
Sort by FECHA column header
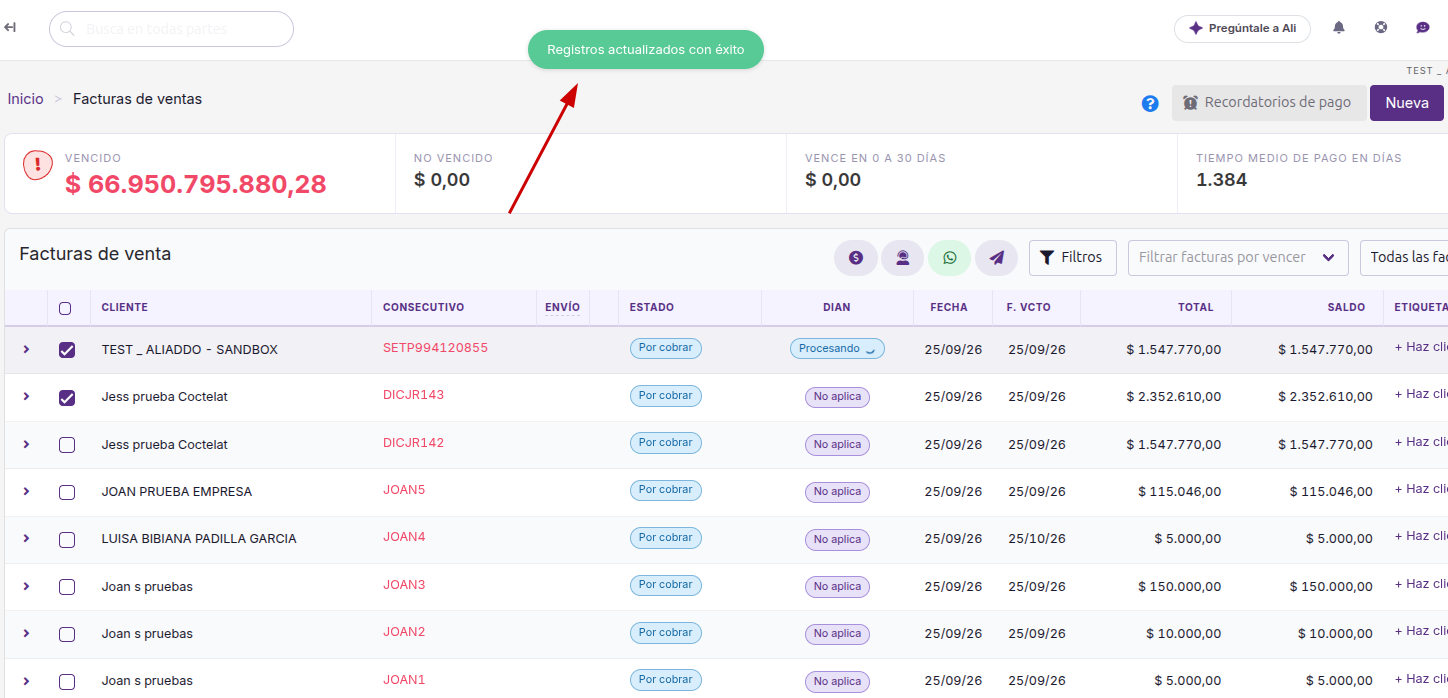pyautogui.click(x=949, y=307)
